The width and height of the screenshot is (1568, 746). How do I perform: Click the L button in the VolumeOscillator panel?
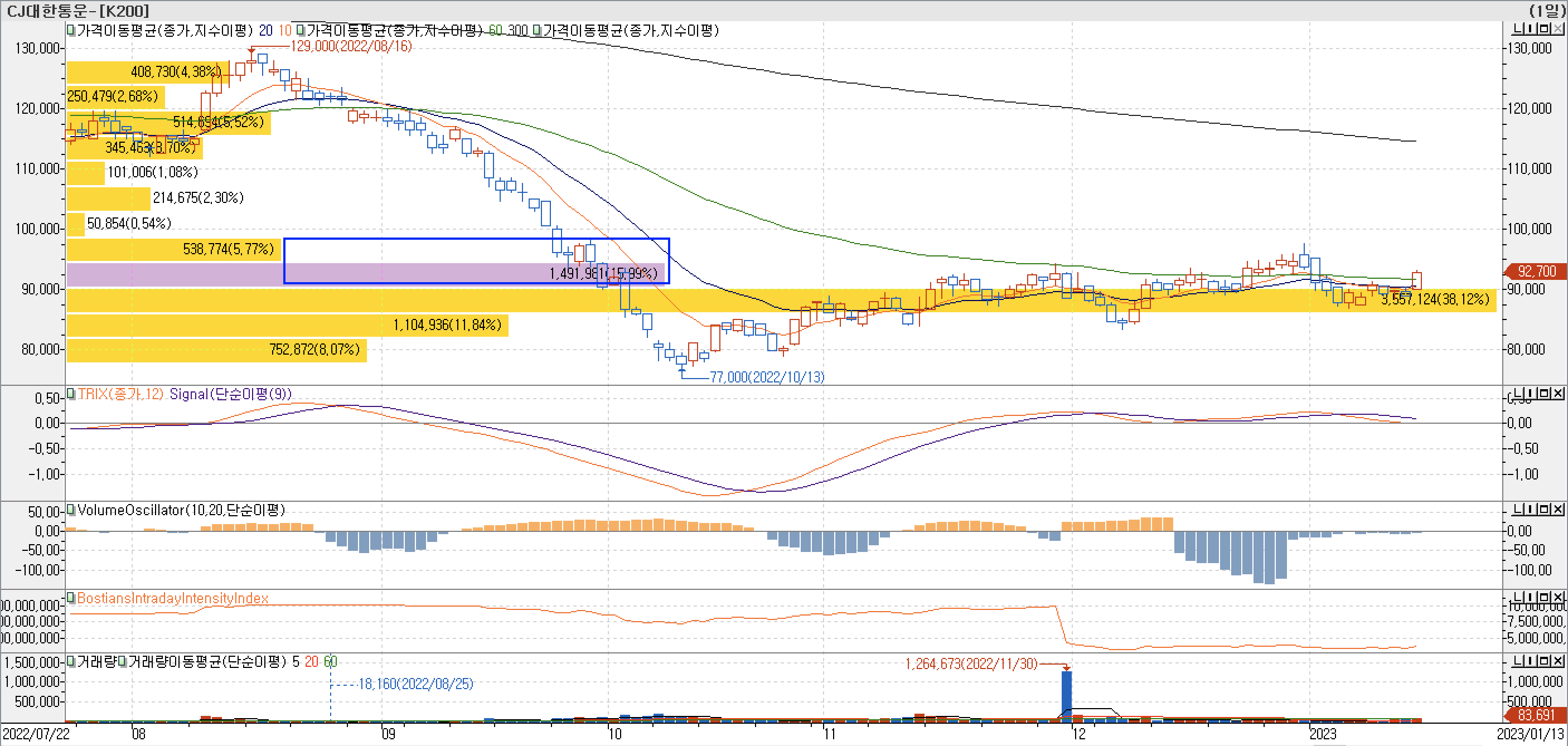coord(1517,508)
